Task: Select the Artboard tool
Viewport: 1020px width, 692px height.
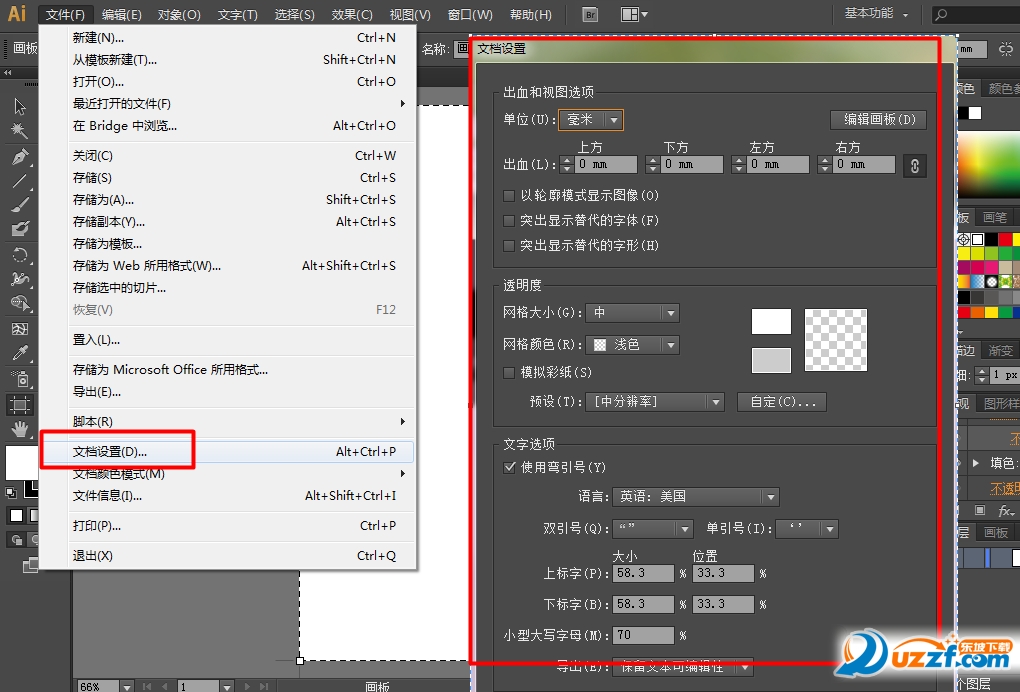Action: point(20,405)
